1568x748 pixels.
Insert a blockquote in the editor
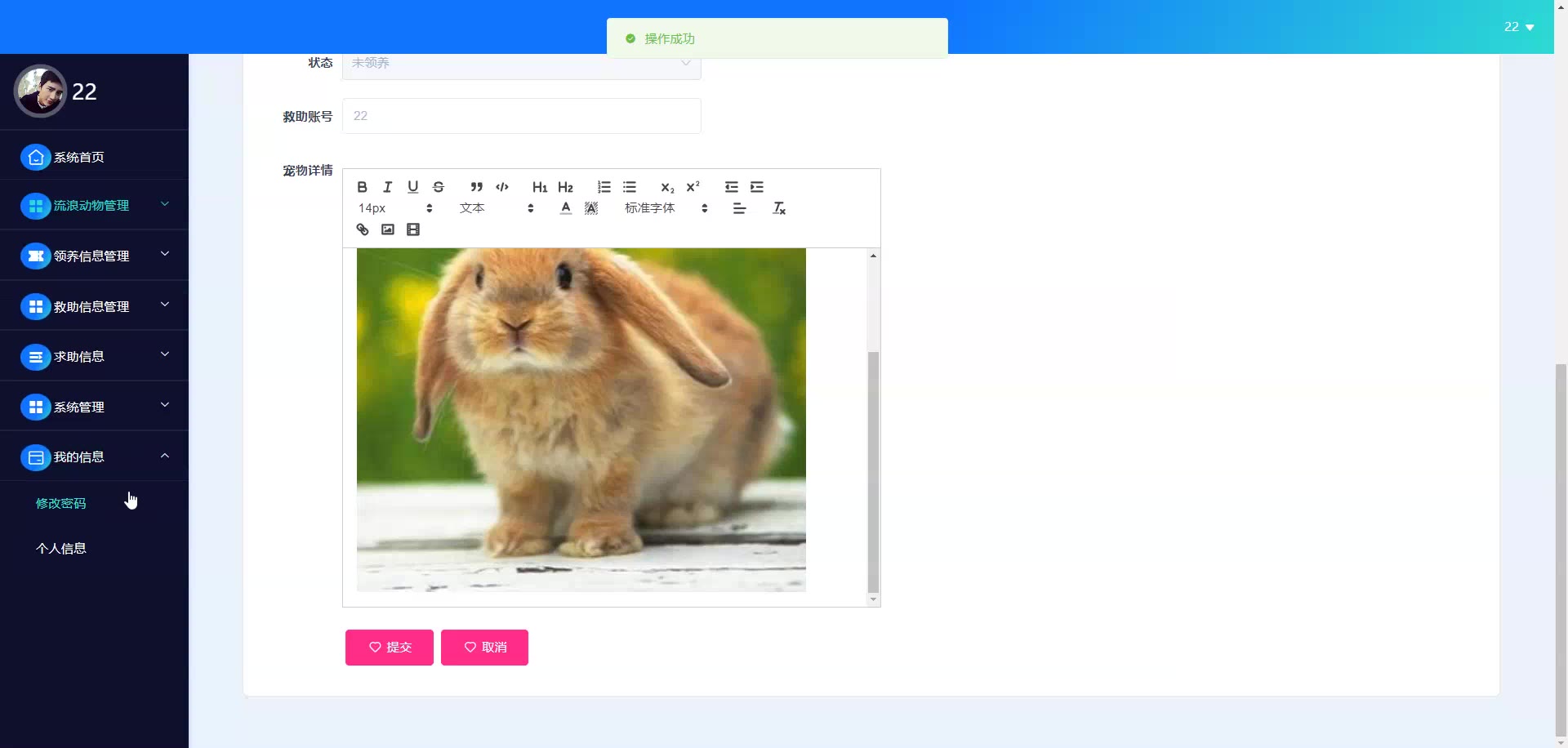tap(477, 187)
